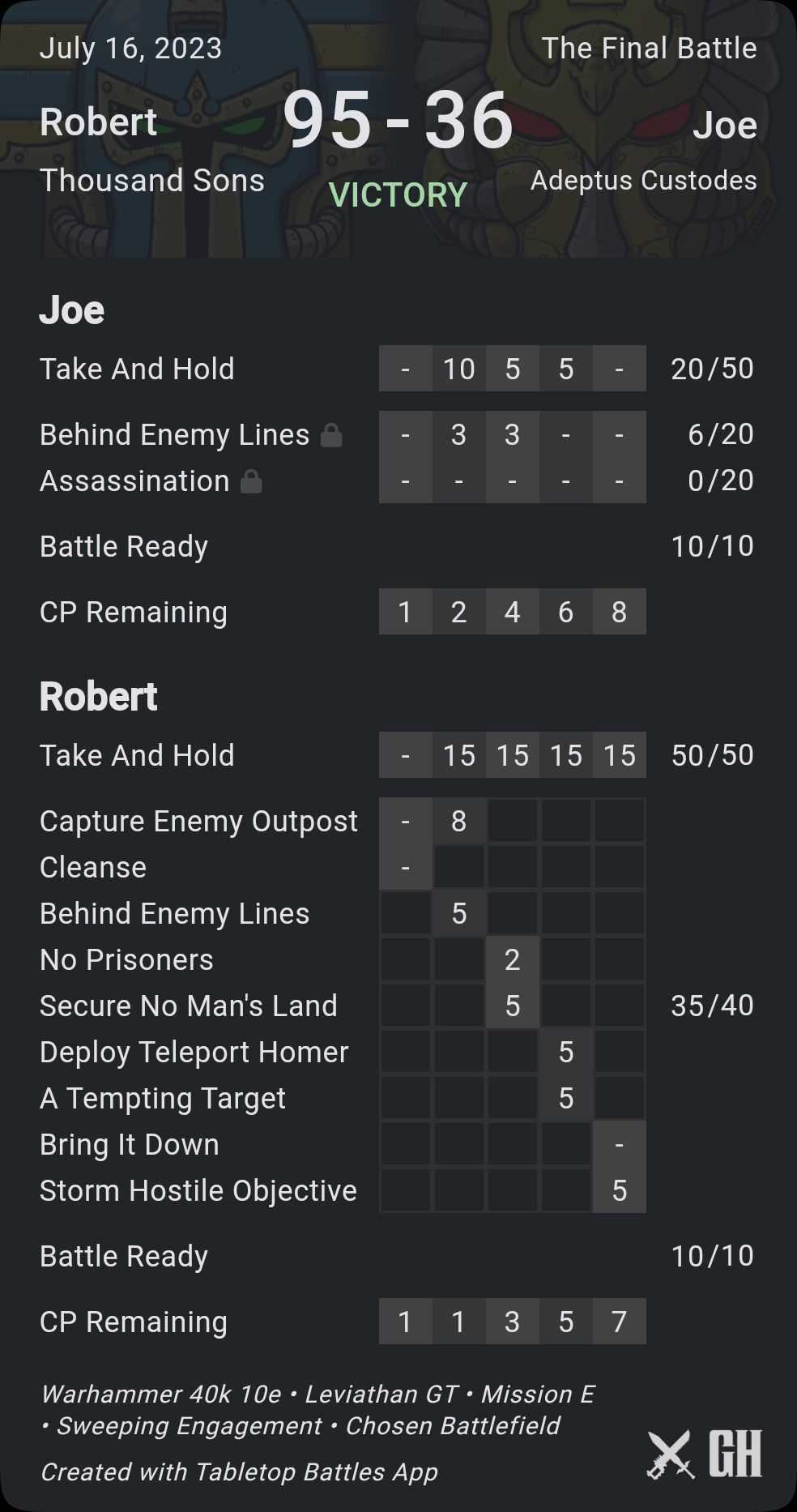
Task: Click Robert's secondary total 35/40
Action: 712,1006
